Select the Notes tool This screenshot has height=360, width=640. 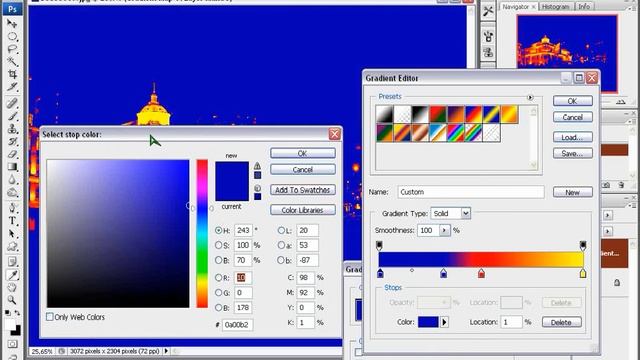12,262
